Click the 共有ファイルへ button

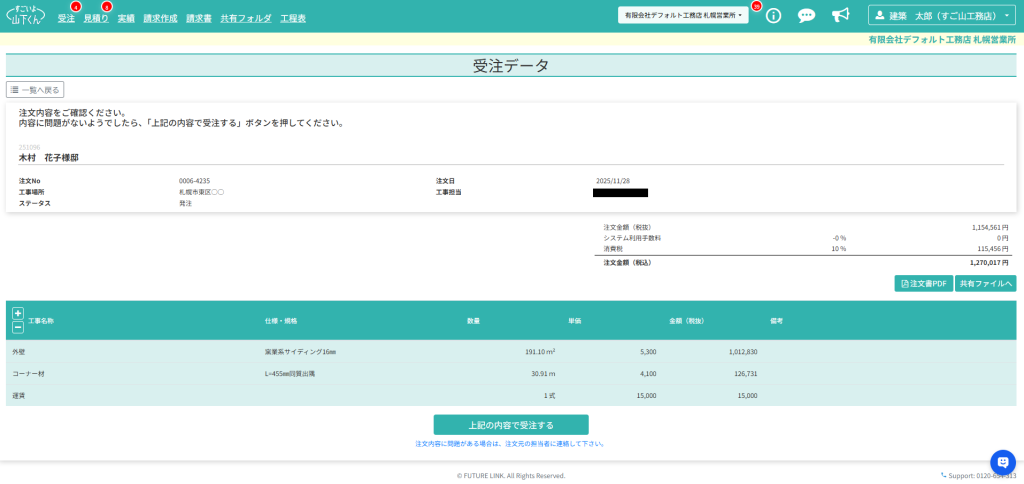pyautogui.click(x=985, y=284)
